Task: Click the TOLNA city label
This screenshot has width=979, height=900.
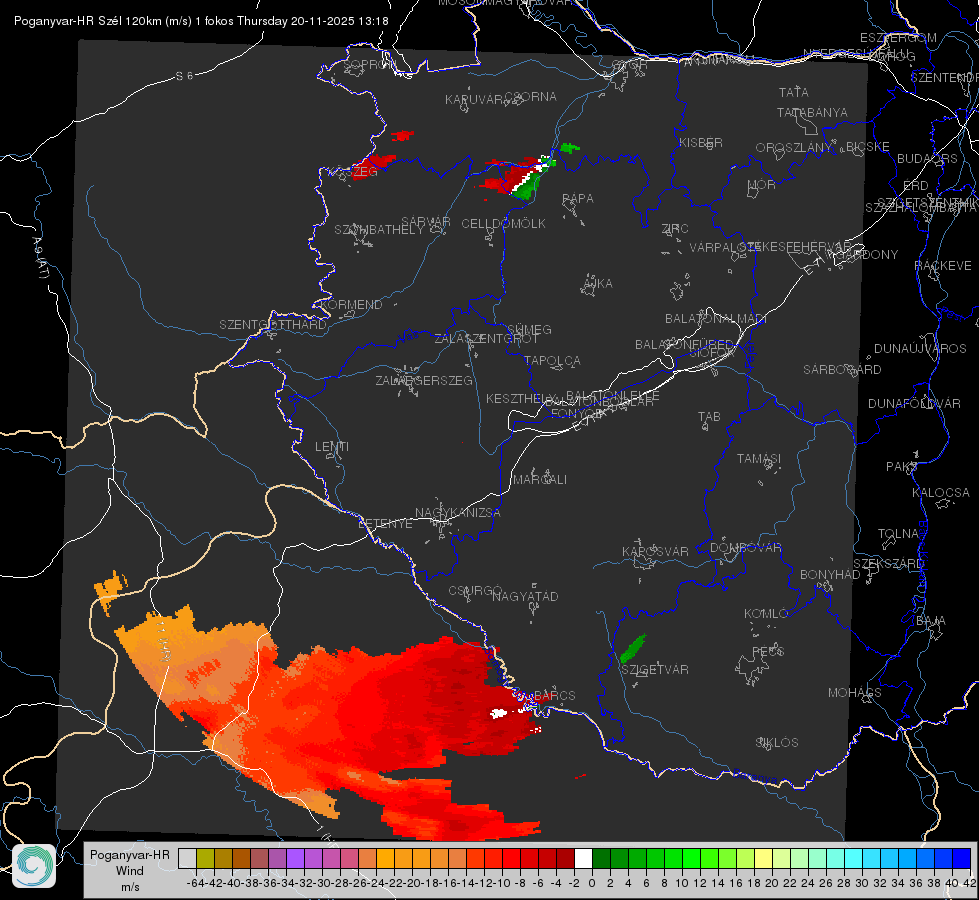Action: (898, 533)
